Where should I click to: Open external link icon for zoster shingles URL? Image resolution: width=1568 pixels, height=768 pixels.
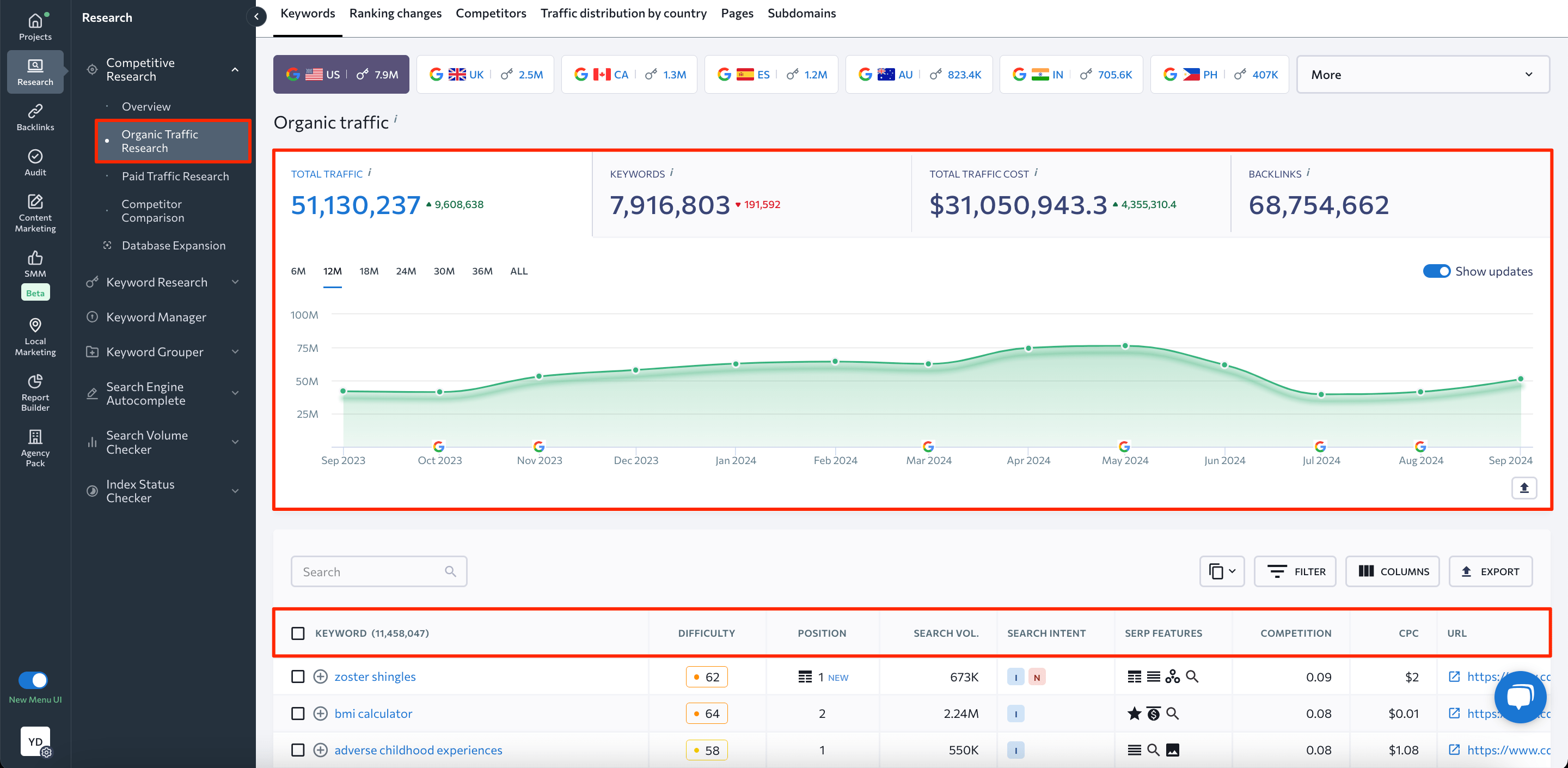[1454, 676]
